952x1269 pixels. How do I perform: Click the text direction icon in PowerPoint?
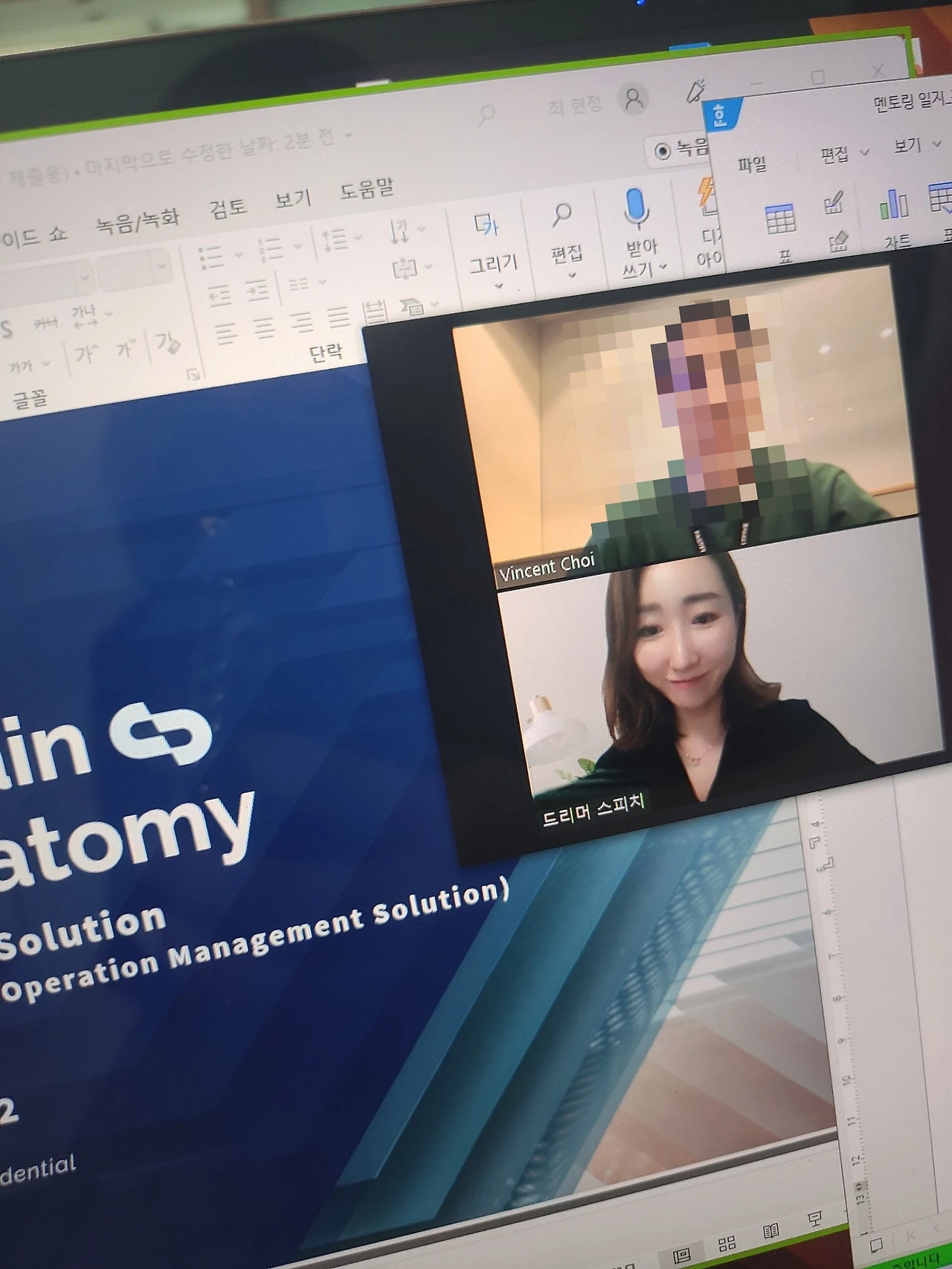(399, 231)
